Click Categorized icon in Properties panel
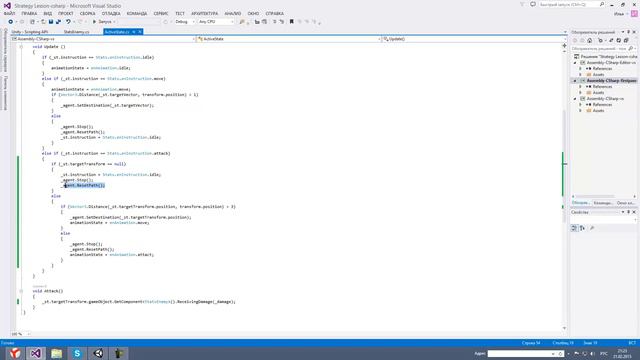Screen dimensions: 640x360 coord(574,228)
